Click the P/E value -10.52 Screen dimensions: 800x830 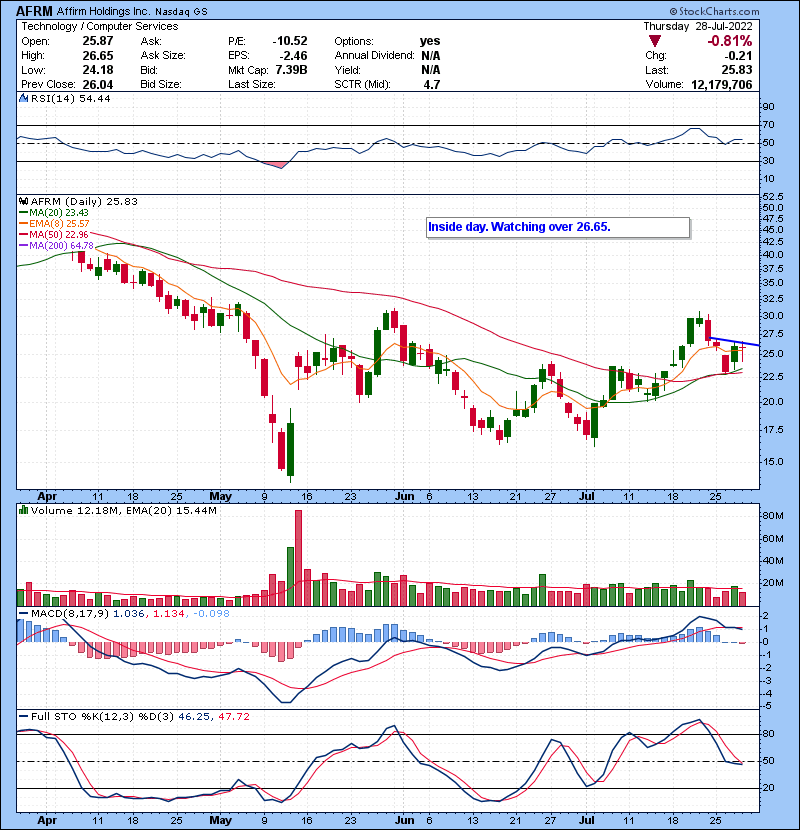(290, 41)
